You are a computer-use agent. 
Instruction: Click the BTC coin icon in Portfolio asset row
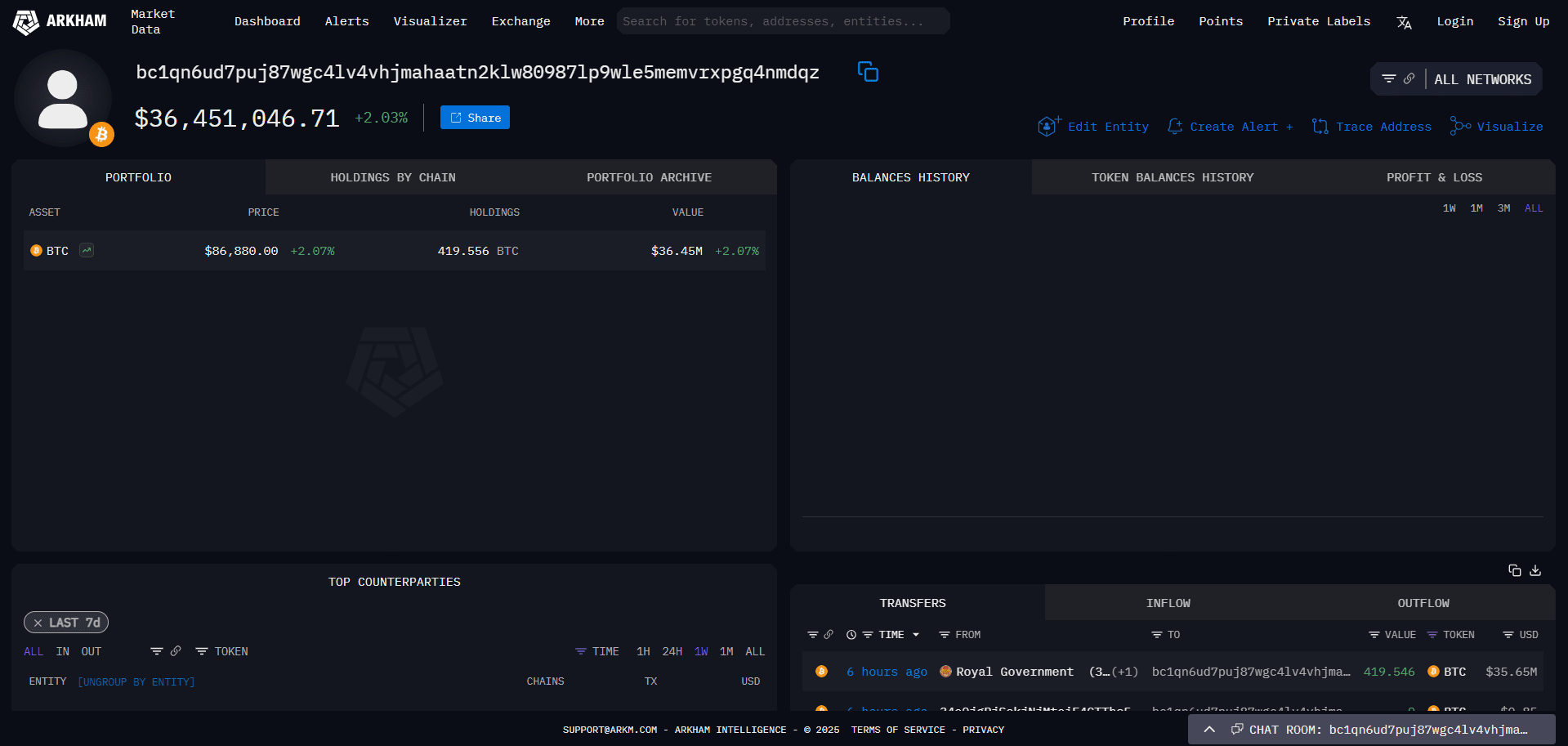36,251
